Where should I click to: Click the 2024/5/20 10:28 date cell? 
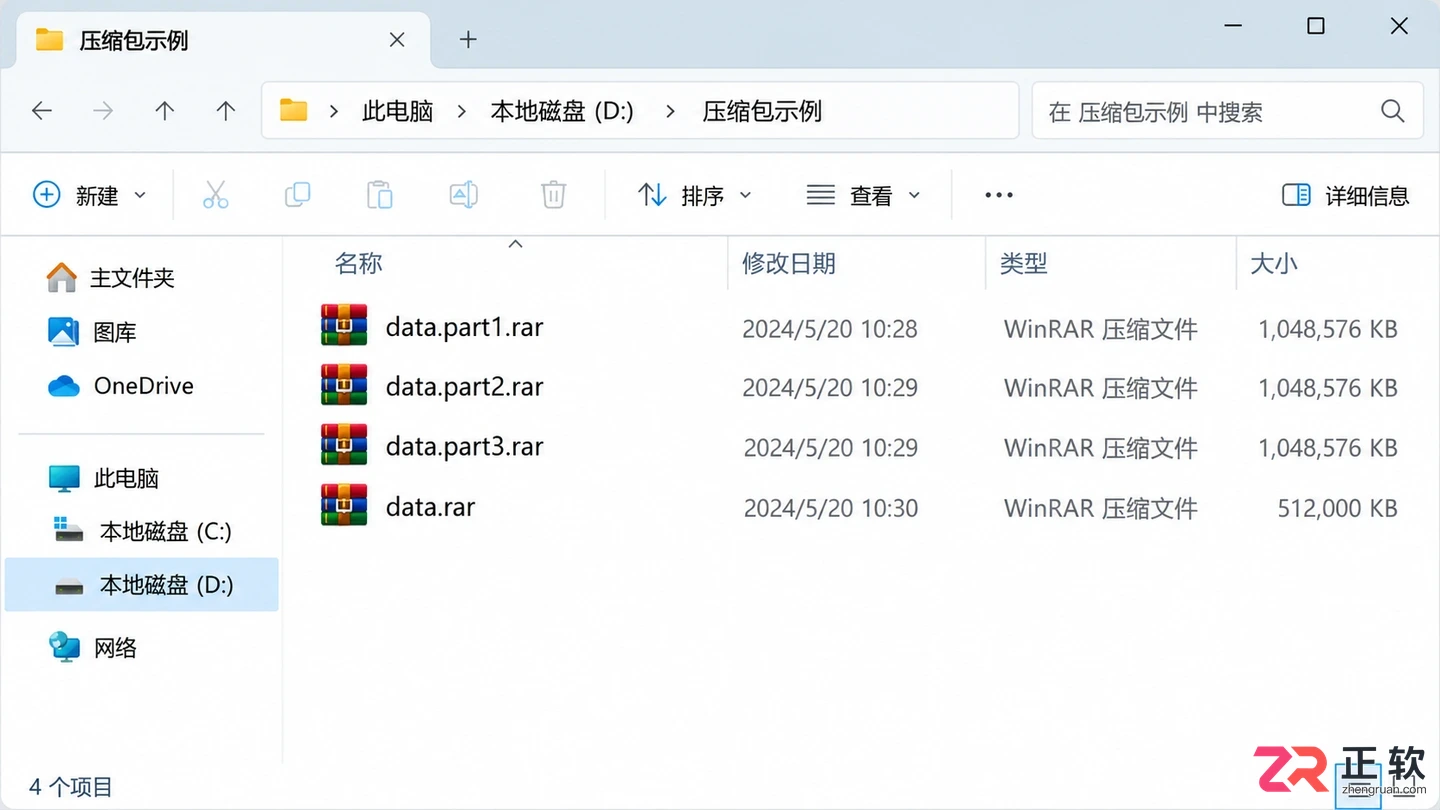click(x=829, y=329)
